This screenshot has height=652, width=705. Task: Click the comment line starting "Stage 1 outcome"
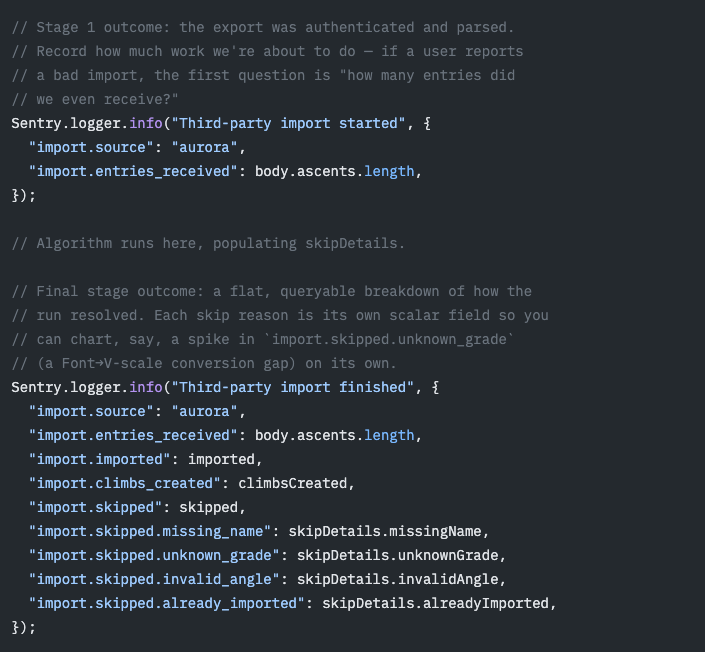point(263,27)
